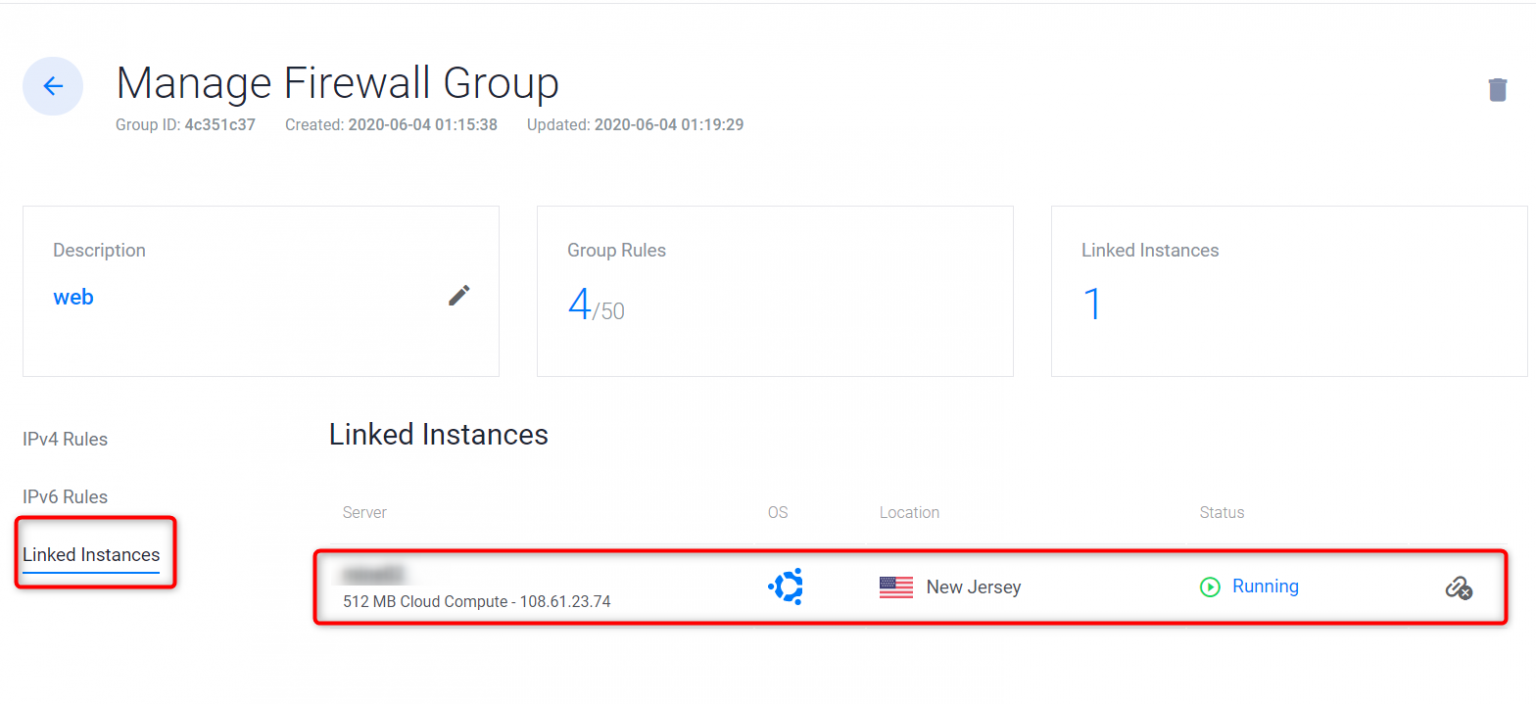Click the pencil icon to edit the description
The image size is (1536, 704).
tap(459, 295)
